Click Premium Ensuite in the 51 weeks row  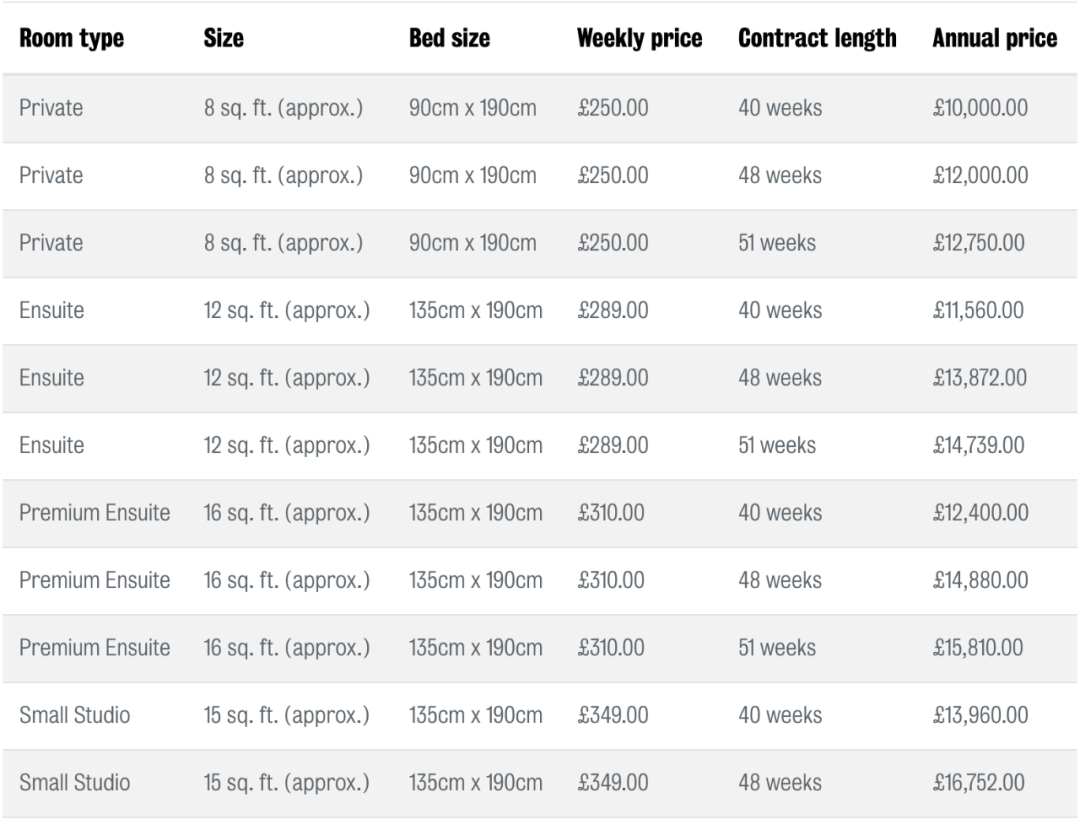tap(95, 648)
